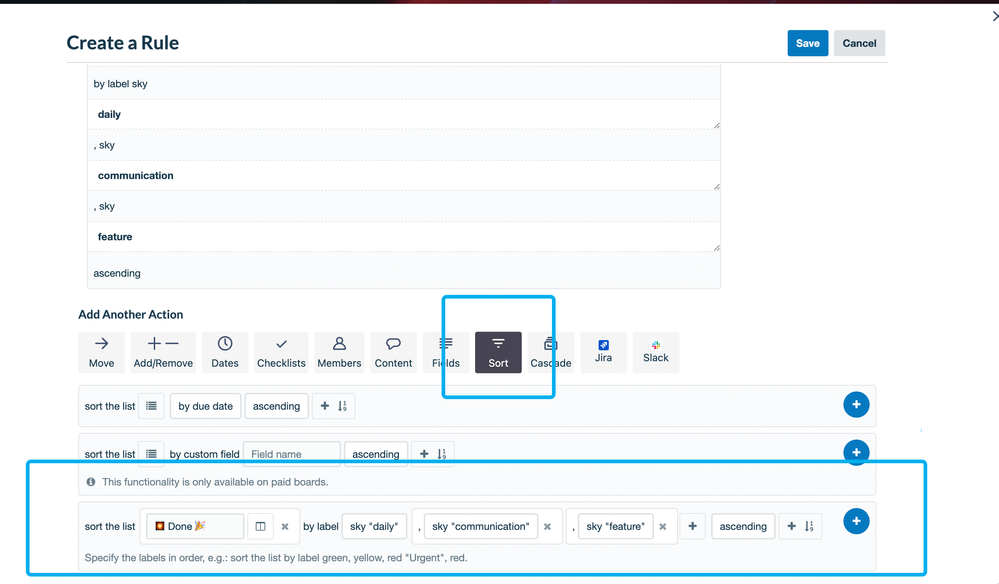Click the 'Create a Rule' title

[122, 43]
